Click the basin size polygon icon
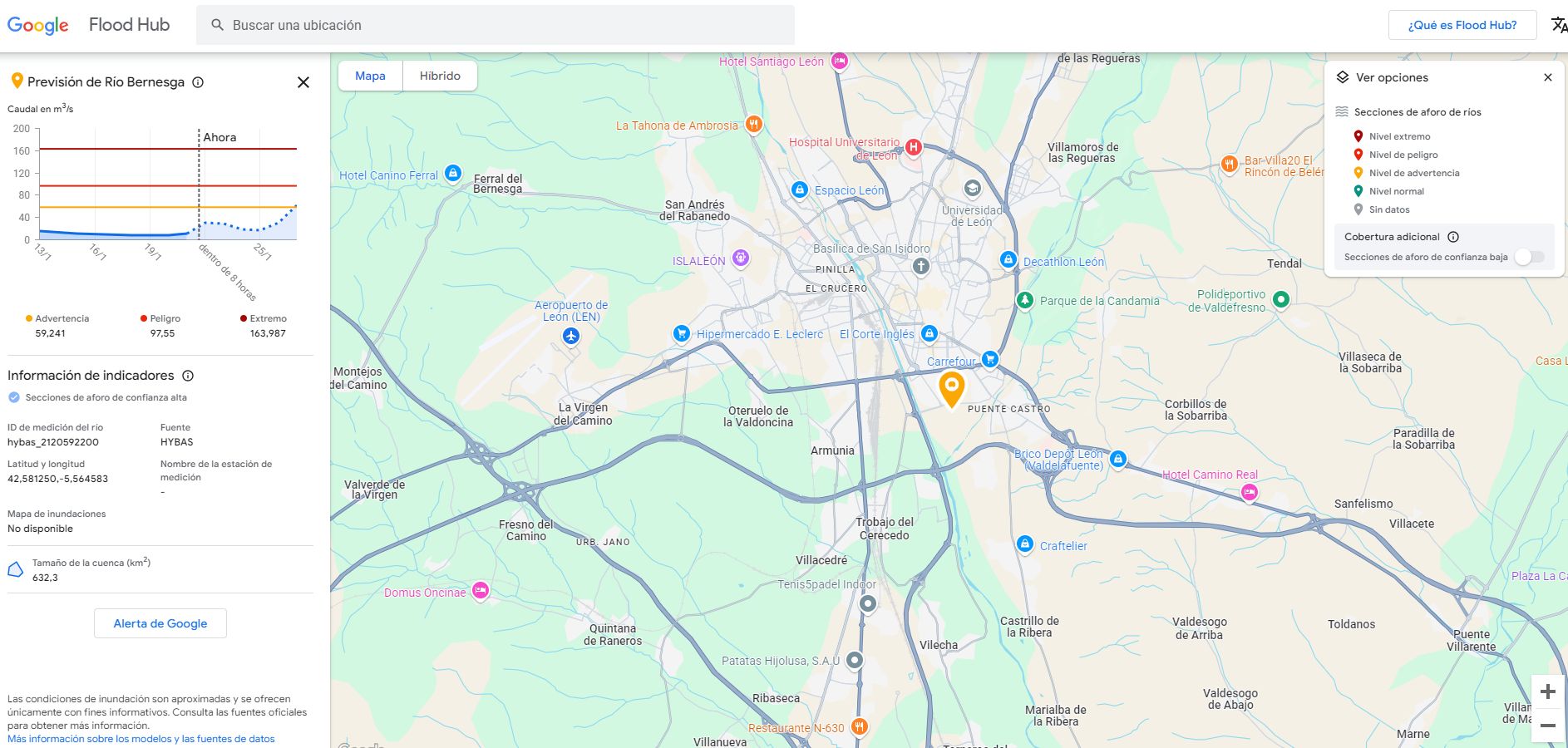 (x=15, y=569)
